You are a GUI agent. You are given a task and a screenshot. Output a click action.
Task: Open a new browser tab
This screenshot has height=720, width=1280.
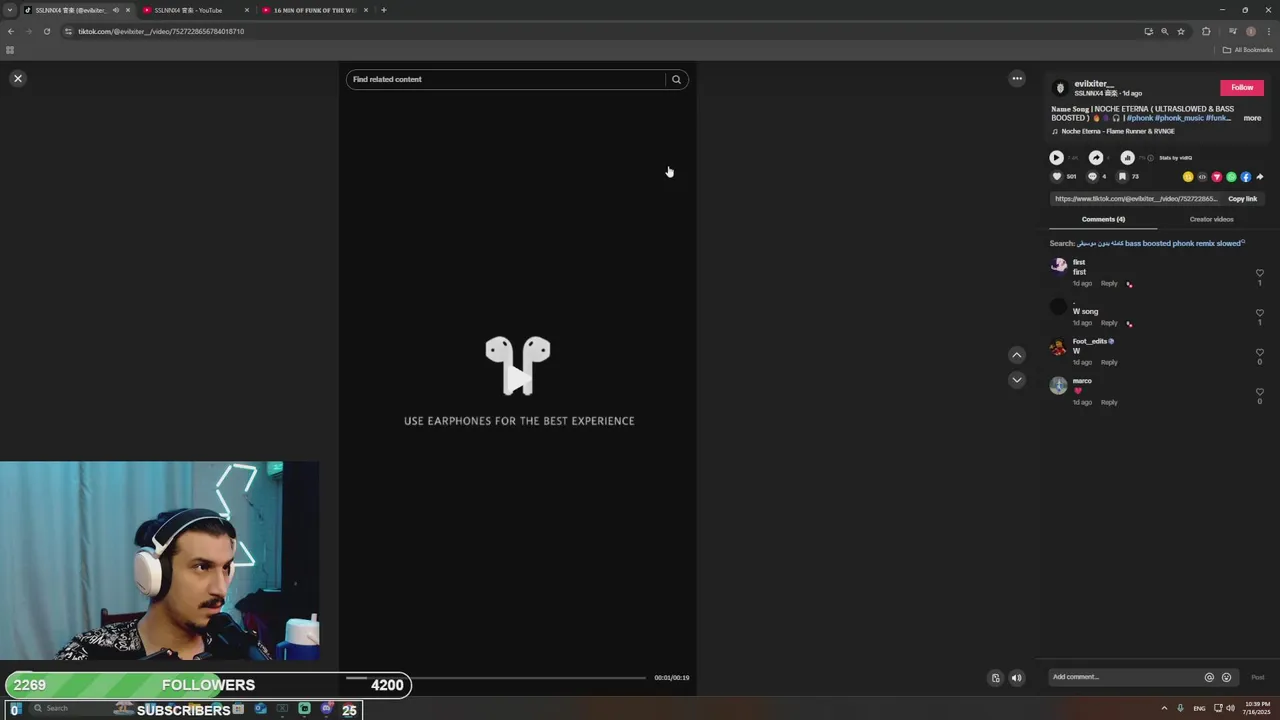pos(383,10)
